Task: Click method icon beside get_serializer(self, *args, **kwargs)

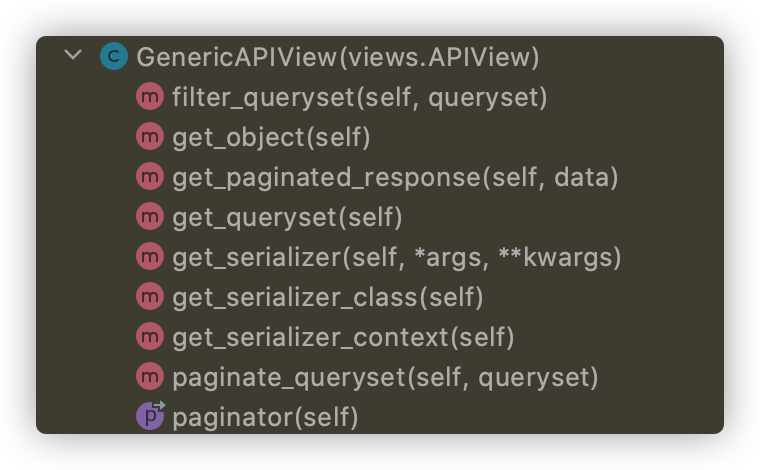Action: [150, 256]
